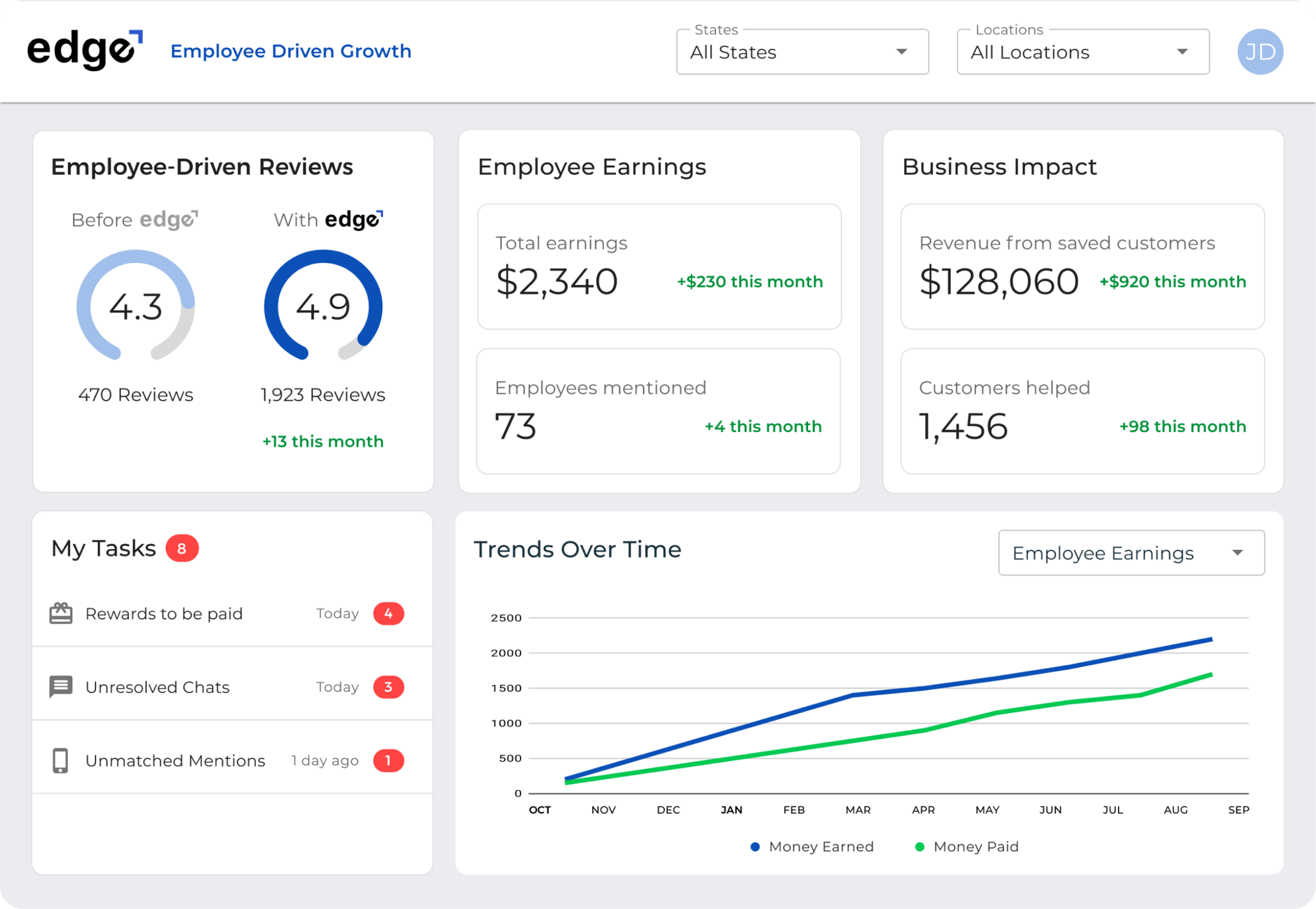This screenshot has width=1316, height=909.
Task: Click '+98 this month' customers change
Action: pyautogui.click(x=1183, y=426)
